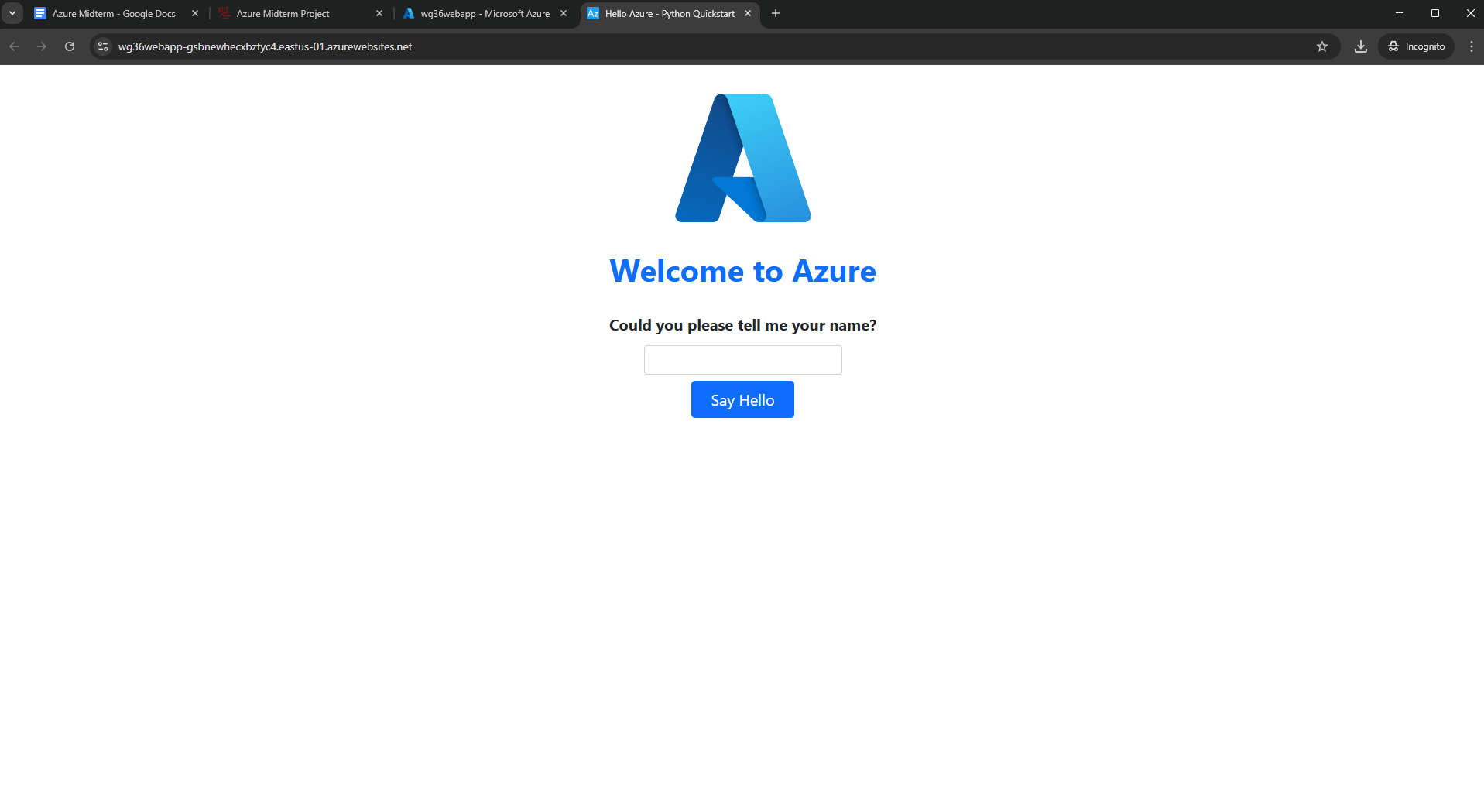Go back to the previous page

pyautogui.click(x=14, y=46)
